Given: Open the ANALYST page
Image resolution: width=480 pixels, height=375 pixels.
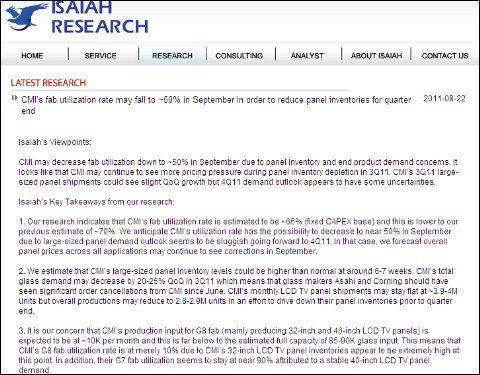Looking at the screenshot, I should click(307, 56).
